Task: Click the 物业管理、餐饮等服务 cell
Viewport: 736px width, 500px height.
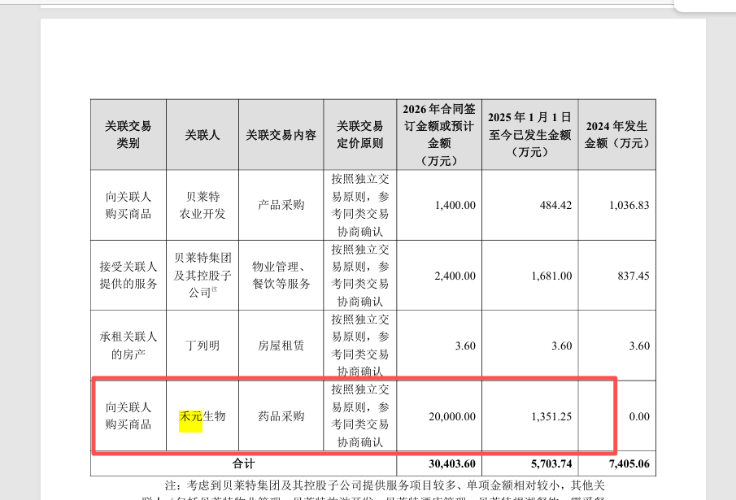Action: 281,275
